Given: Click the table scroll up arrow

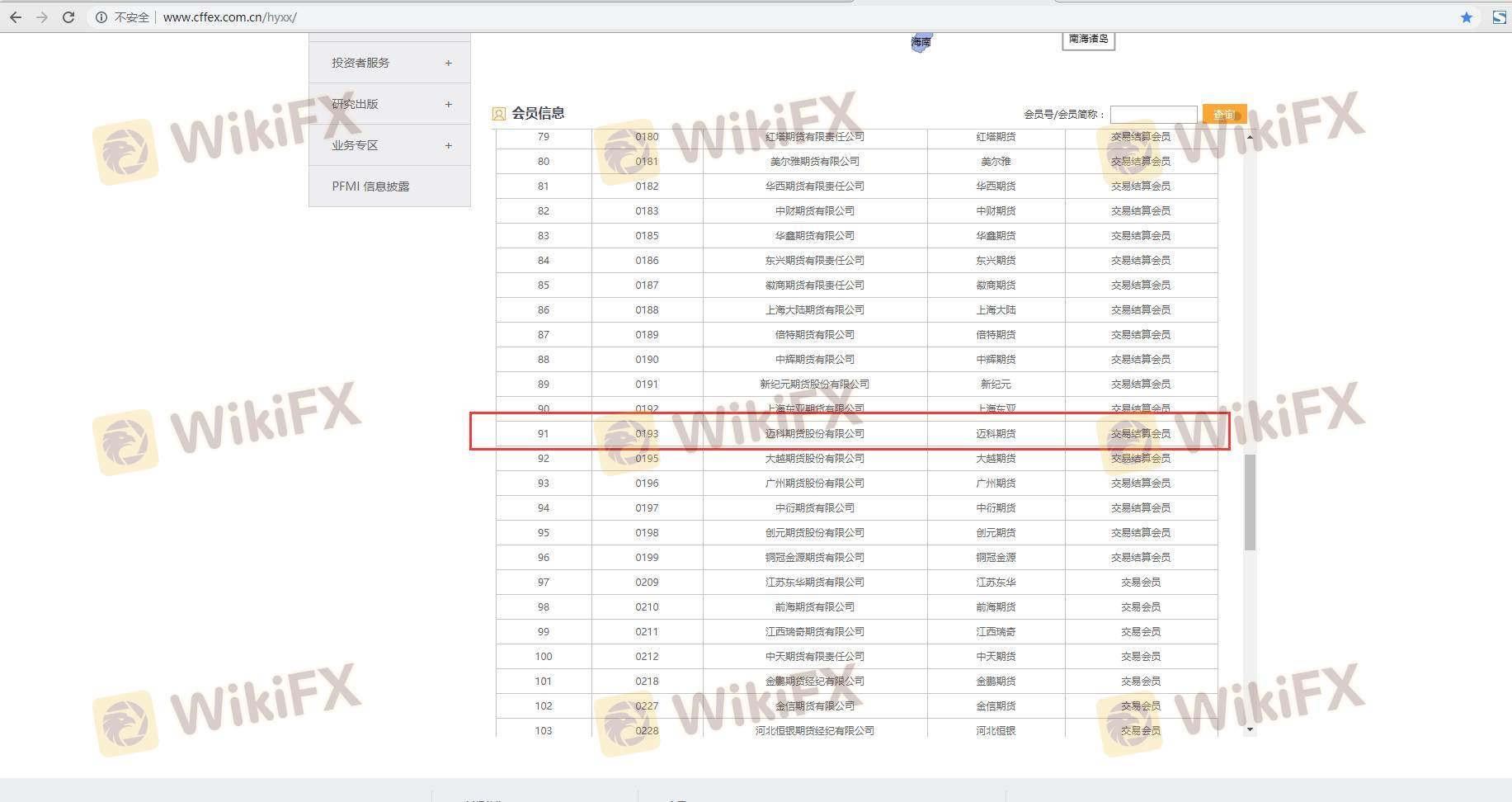Looking at the screenshot, I should click(1250, 137).
